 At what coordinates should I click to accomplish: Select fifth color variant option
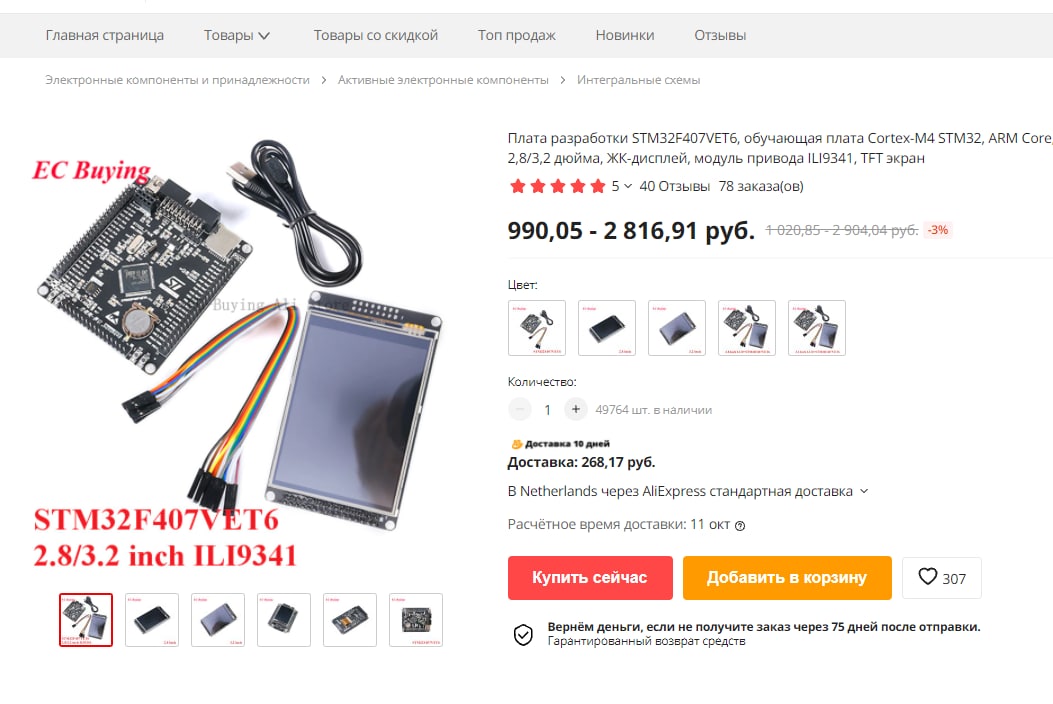(x=817, y=328)
